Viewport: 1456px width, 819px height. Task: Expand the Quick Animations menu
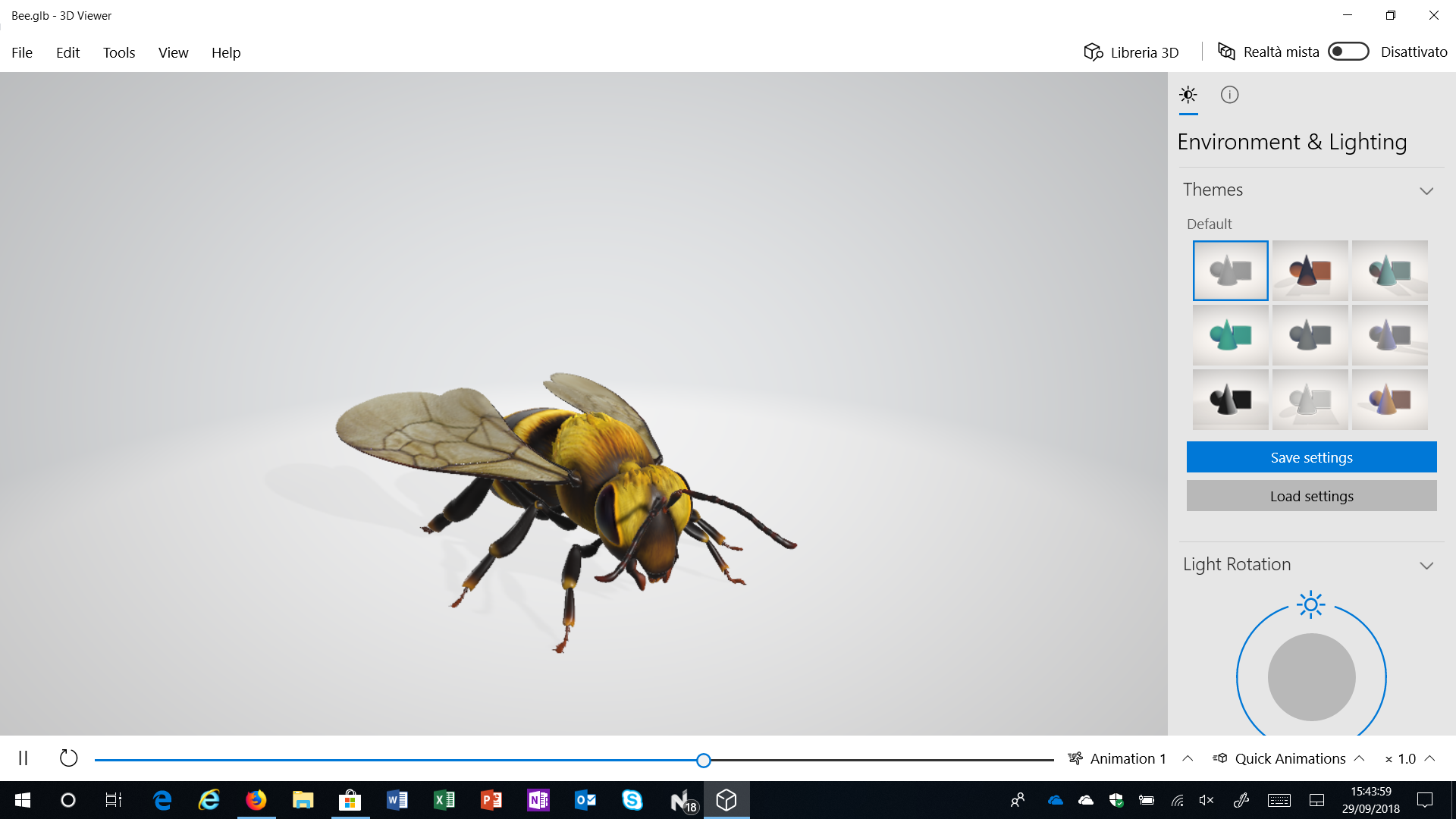point(1288,758)
